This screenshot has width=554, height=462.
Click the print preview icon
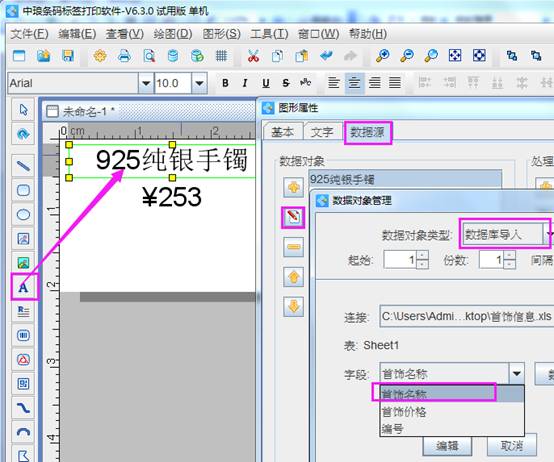pos(149,56)
